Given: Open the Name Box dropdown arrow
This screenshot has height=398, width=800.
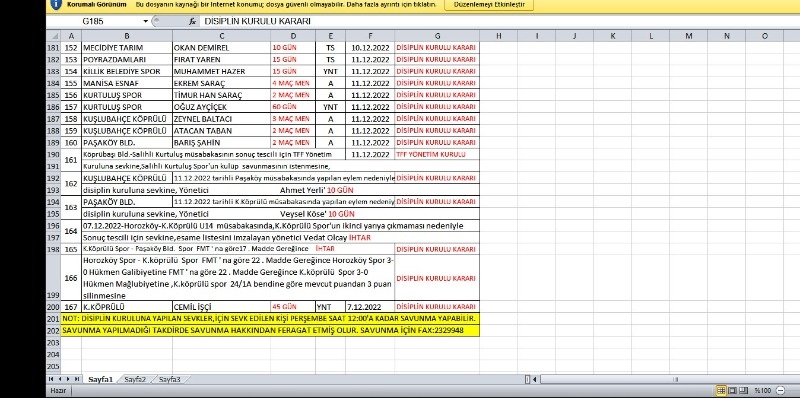Looking at the screenshot, I should coord(145,21).
